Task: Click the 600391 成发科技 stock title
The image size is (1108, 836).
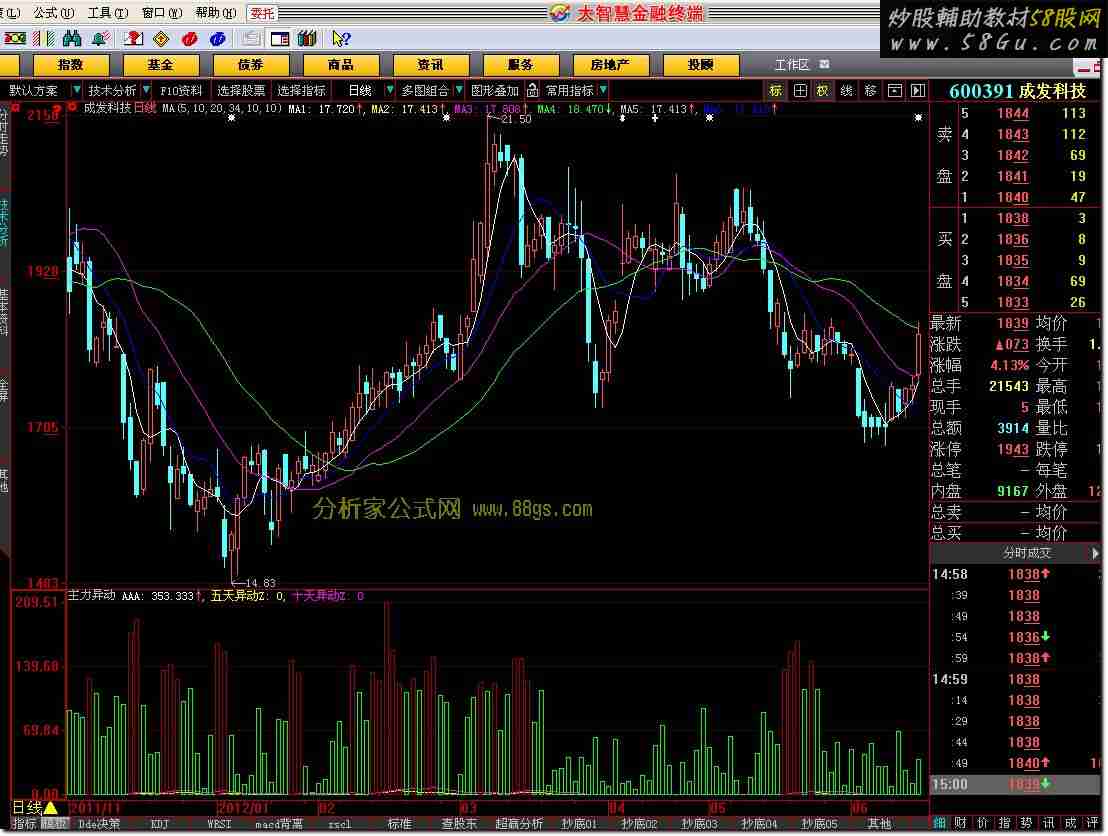Action: pos(1017,91)
